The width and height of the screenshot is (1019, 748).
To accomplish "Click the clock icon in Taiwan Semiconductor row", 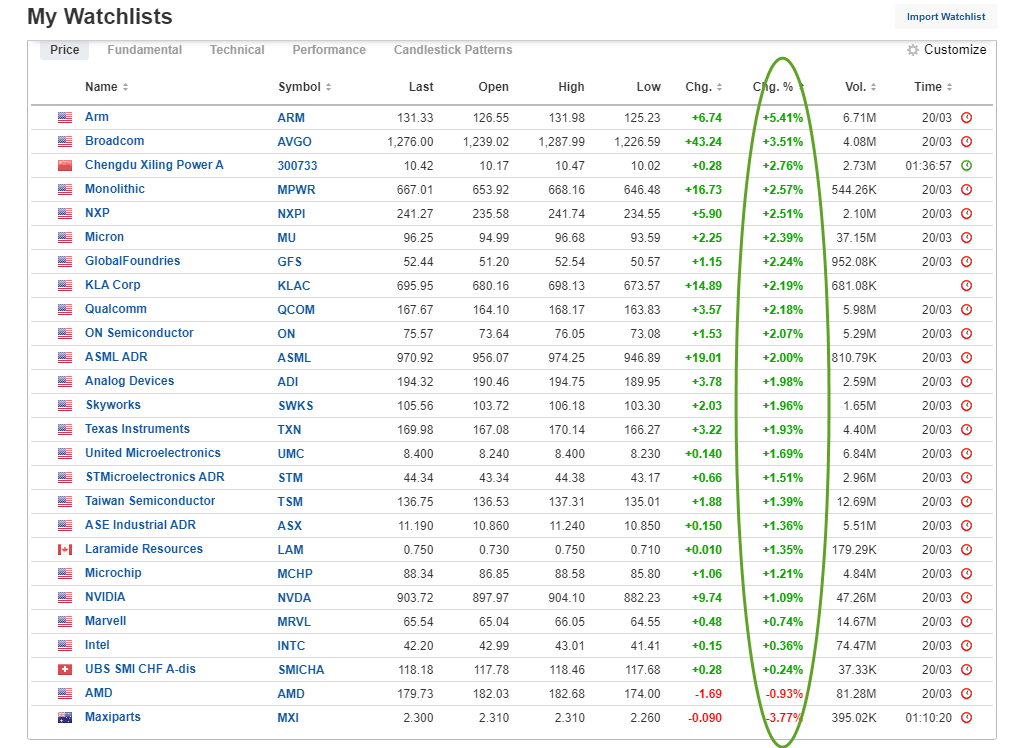I will [x=966, y=502].
